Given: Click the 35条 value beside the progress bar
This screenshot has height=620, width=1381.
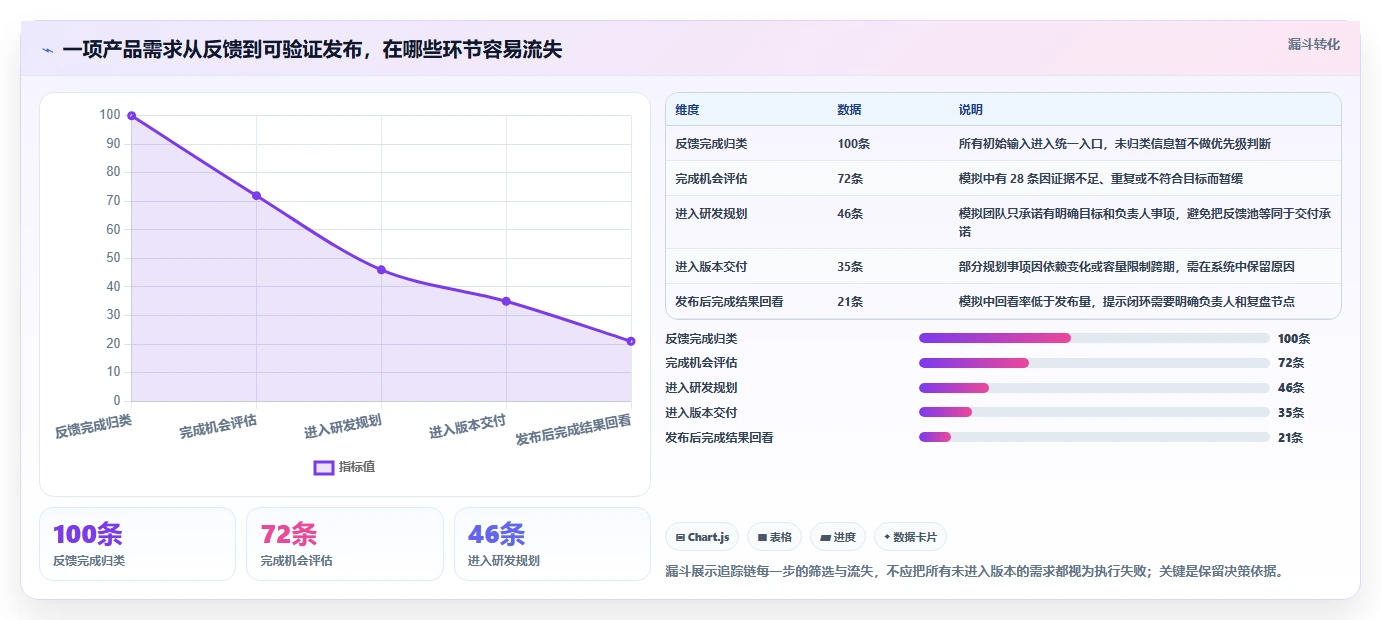Looking at the screenshot, I should pos(1290,412).
